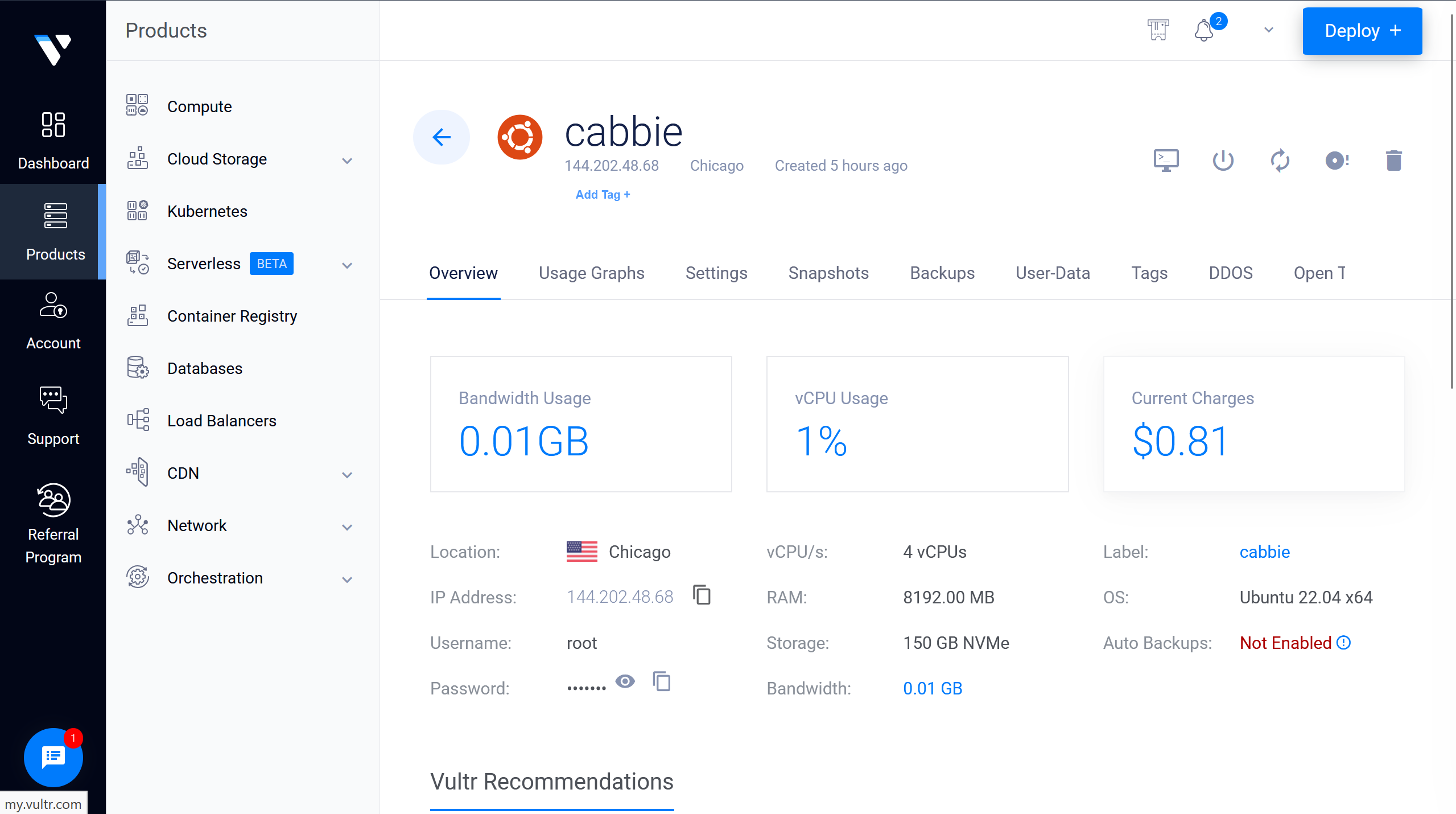The width and height of the screenshot is (1456, 814).
Task: Copy the password to clipboard
Action: coord(662,681)
